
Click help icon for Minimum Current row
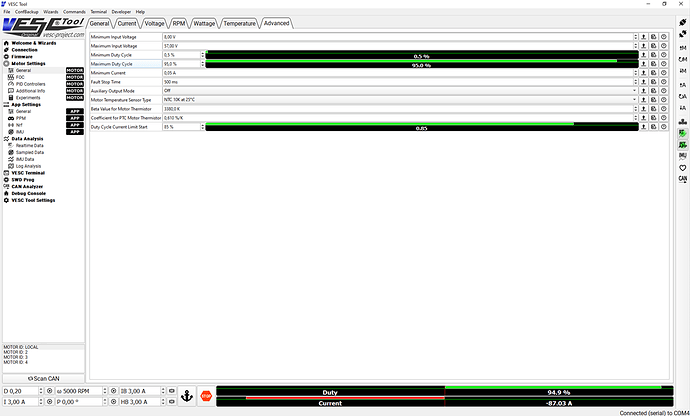point(664,73)
